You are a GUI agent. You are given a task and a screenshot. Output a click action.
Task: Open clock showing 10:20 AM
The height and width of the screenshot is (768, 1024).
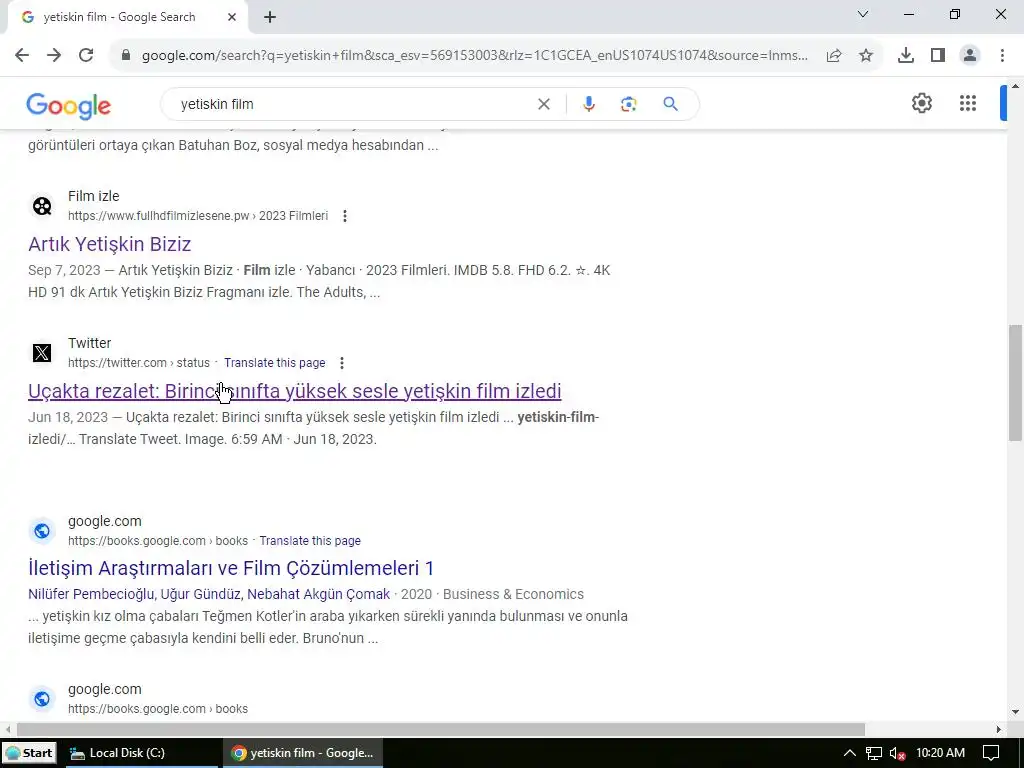point(940,753)
